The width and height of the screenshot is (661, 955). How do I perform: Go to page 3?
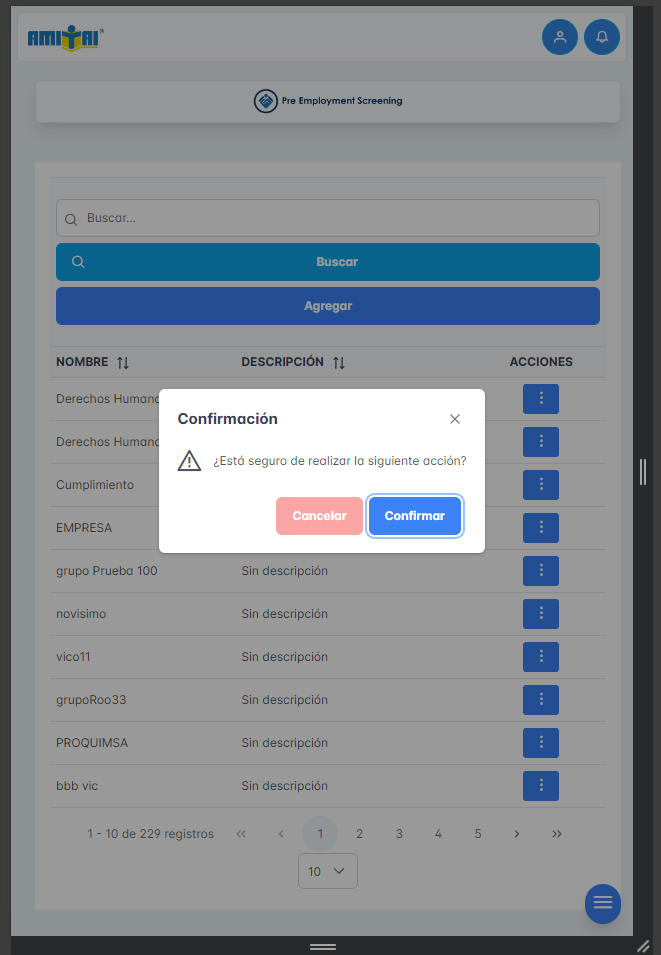[399, 833]
